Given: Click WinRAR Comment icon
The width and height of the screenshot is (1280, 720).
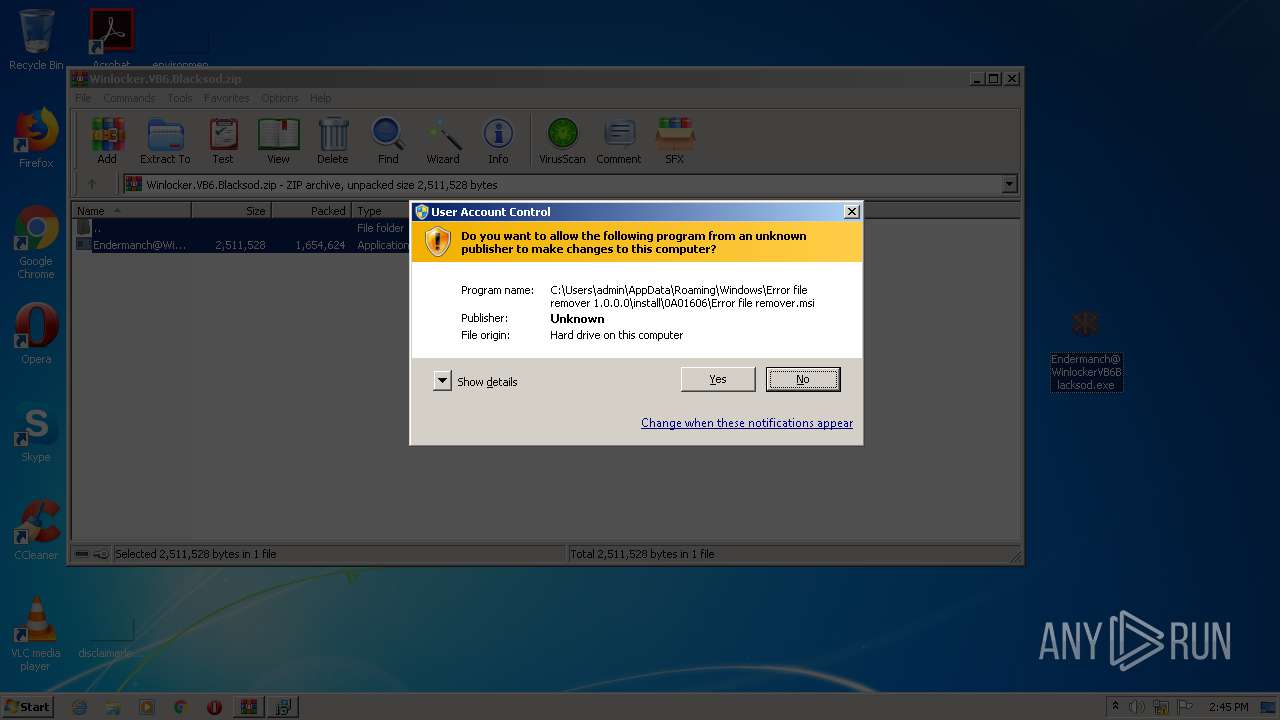Looking at the screenshot, I should pyautogui.click(x=619, y=141).
